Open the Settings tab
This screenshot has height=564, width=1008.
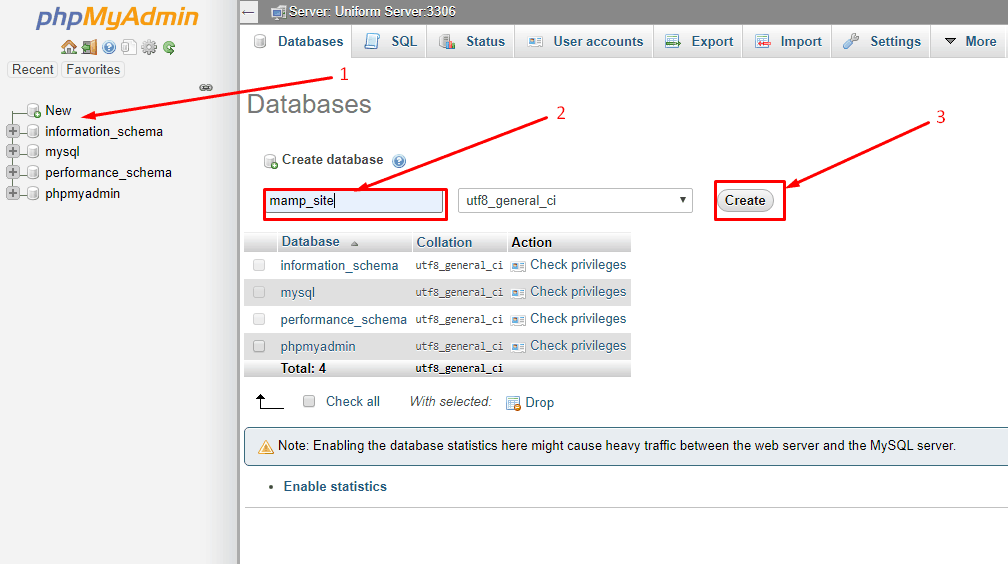coord(882,41)
